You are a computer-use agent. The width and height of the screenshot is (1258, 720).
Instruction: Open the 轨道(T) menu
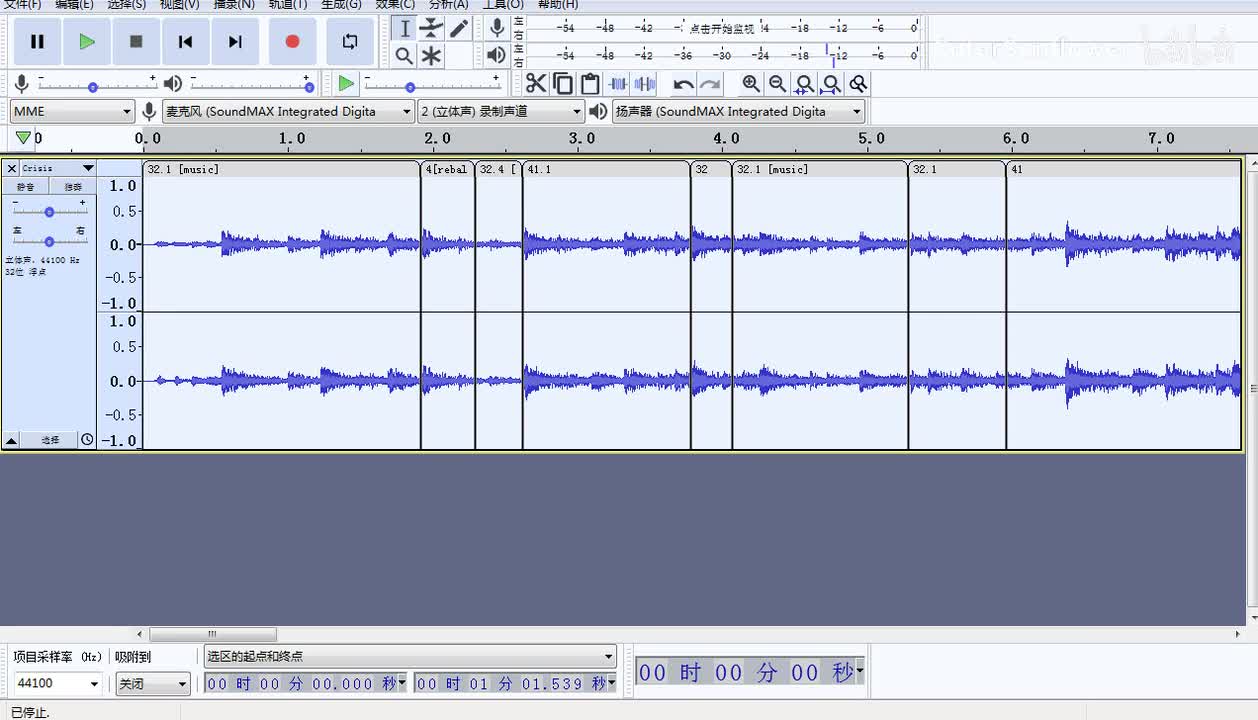click(288, 4)
